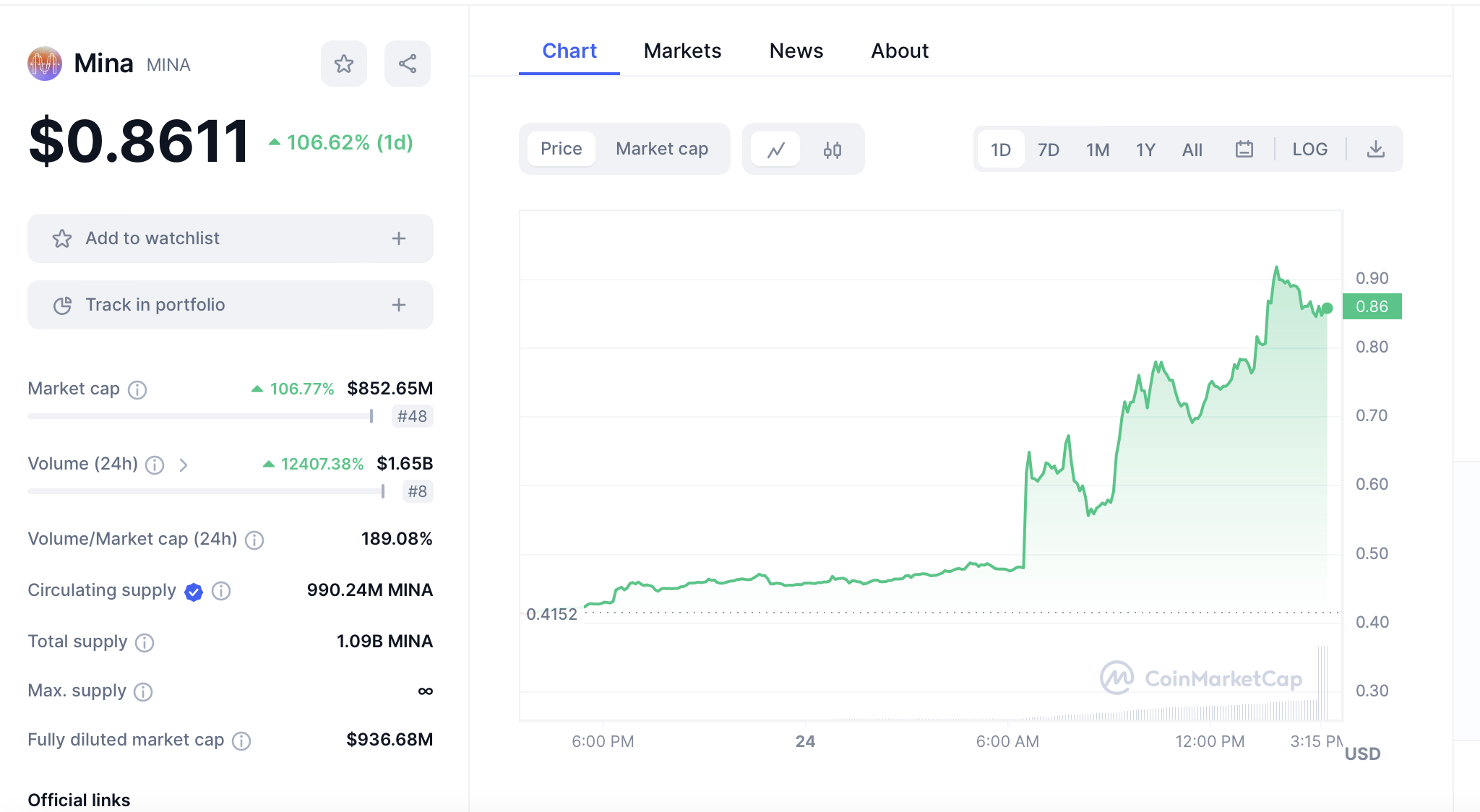The height and width of the screenshot is (812, 1480).
Task: Toggle LOG scale on the chart
Action: 1309,150
